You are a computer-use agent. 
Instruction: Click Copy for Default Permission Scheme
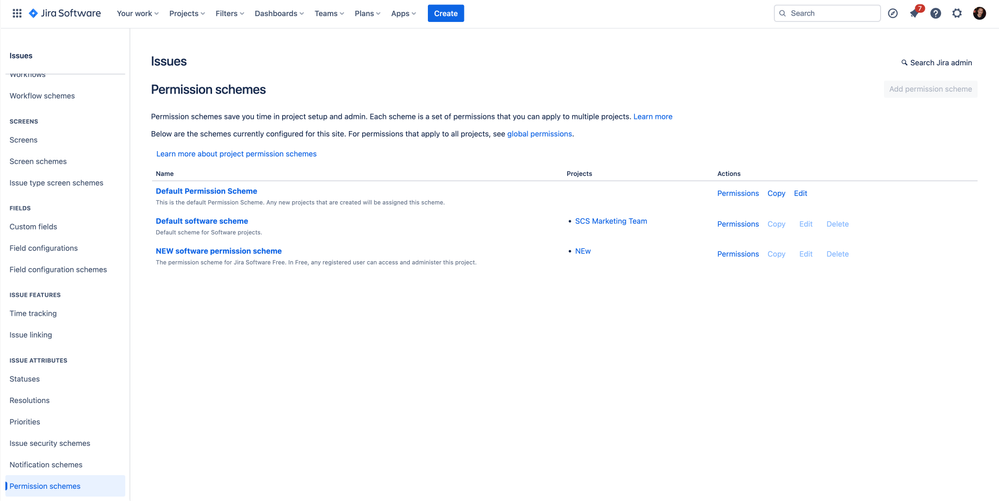(x=776, y=193)
